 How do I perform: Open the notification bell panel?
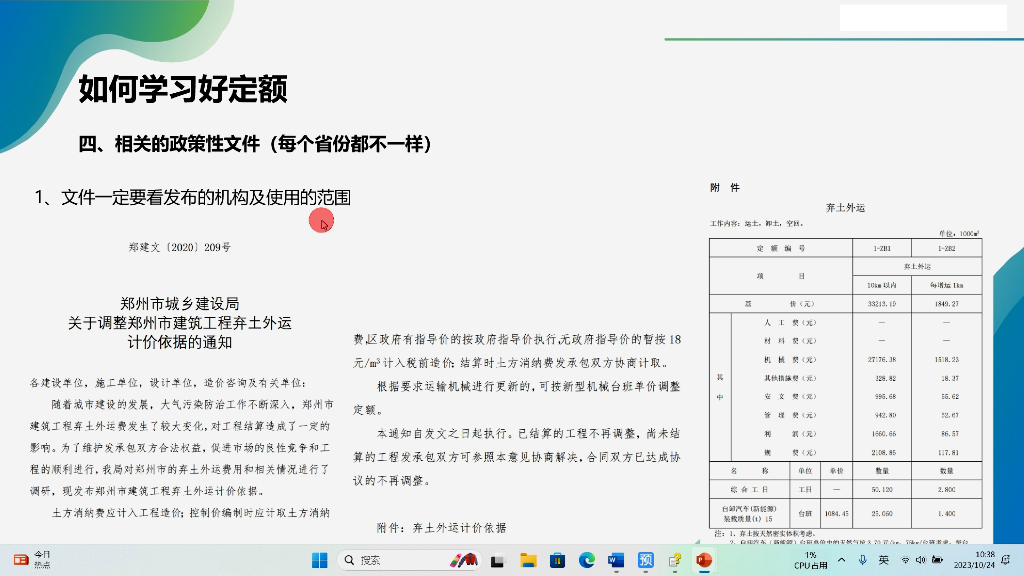(1010, 560)
